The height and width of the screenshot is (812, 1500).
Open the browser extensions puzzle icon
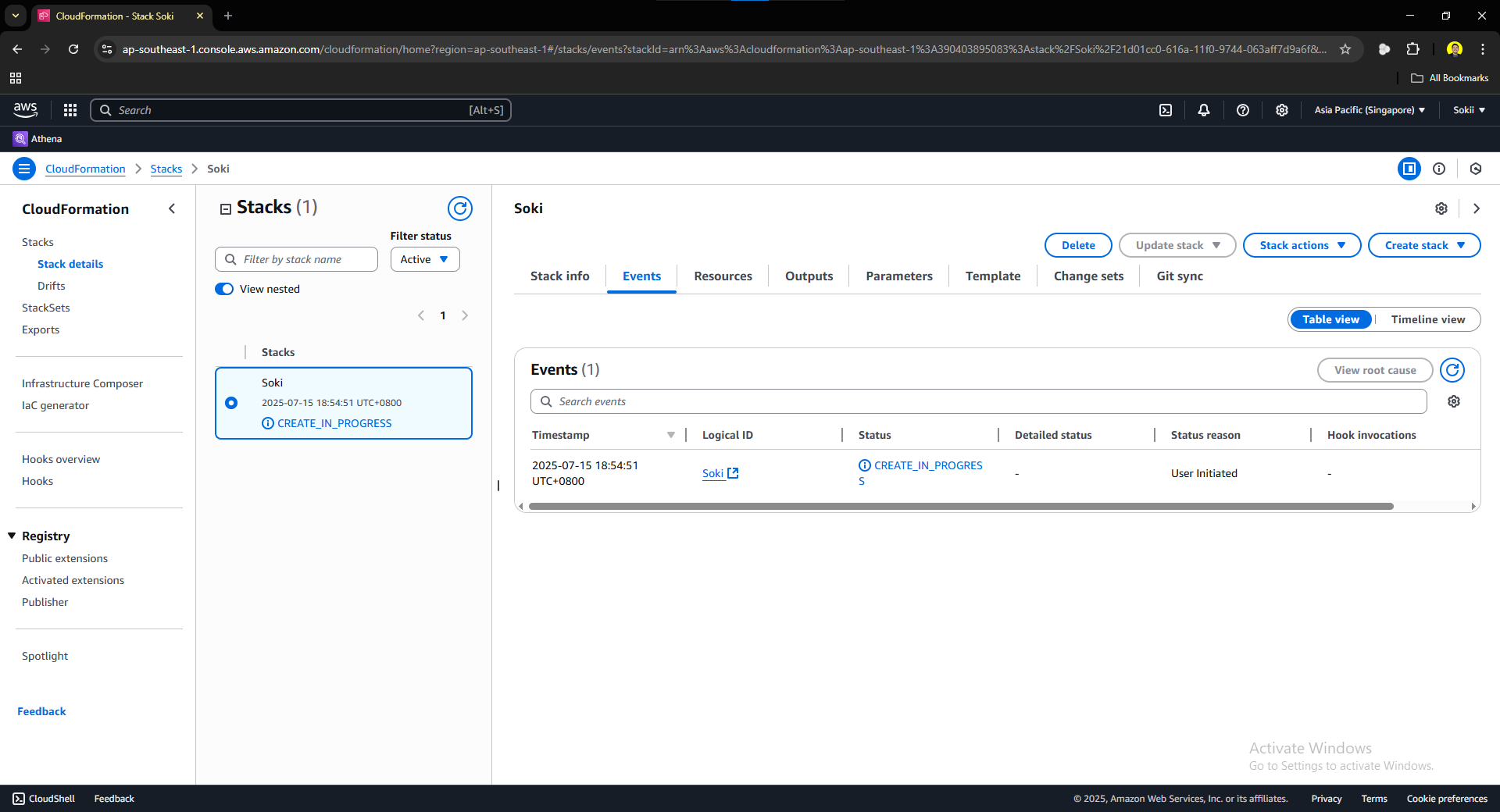click(1412, 49)
